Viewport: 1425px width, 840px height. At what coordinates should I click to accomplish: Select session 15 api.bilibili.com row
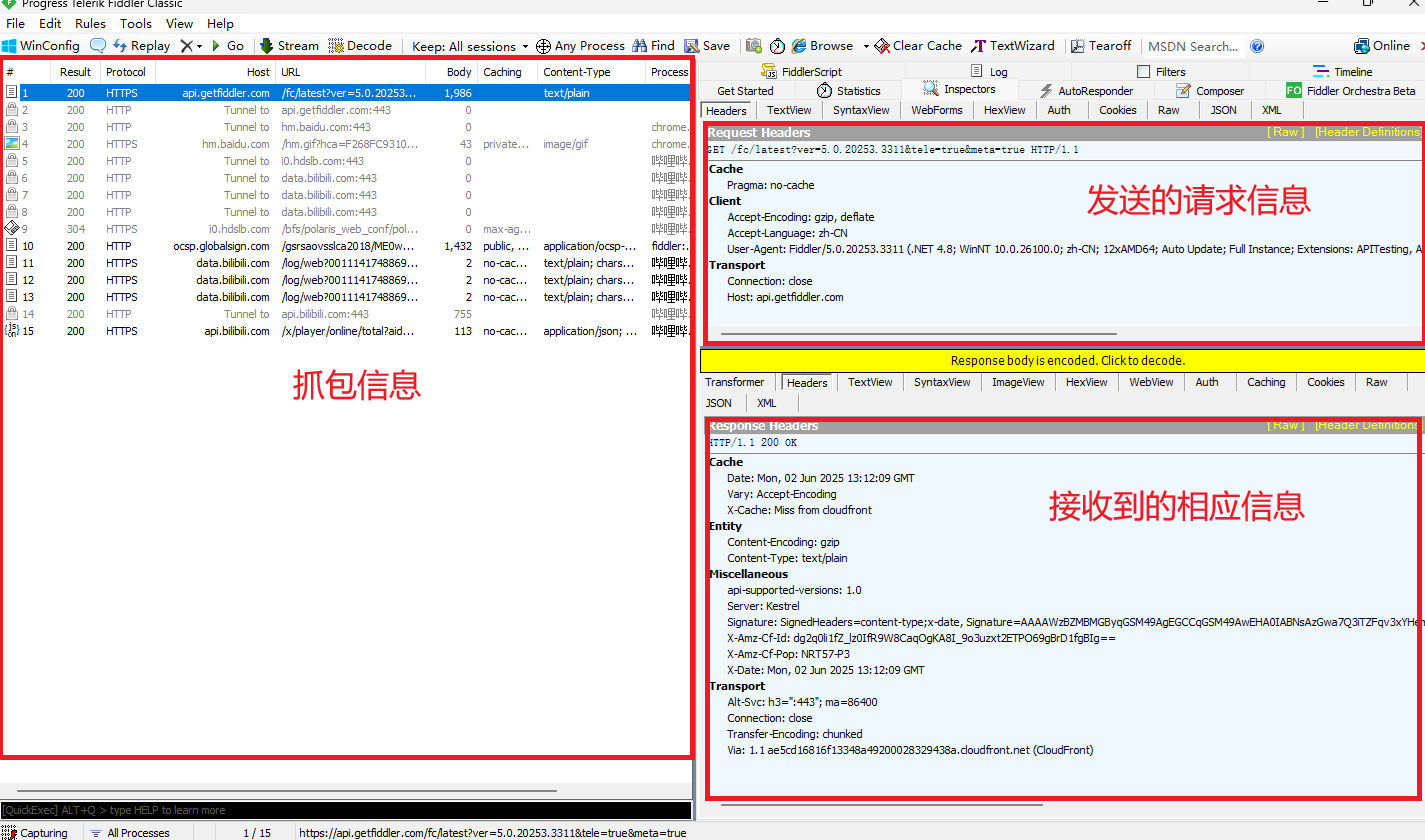pos(345,331)
